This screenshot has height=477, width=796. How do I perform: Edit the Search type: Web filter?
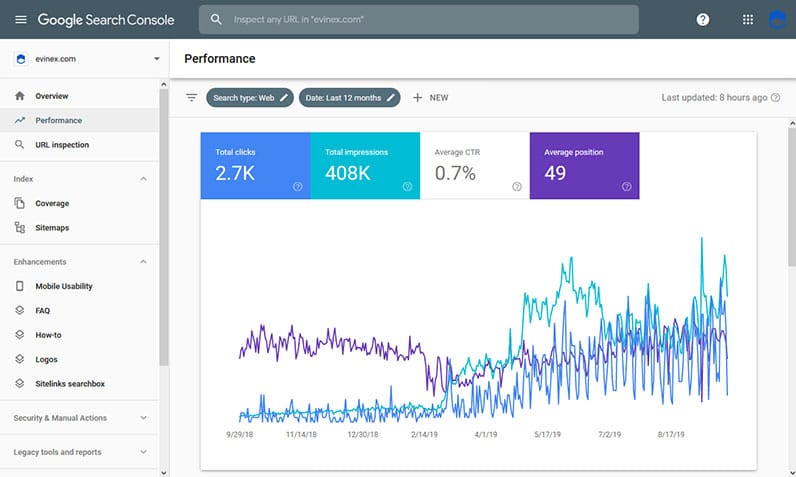[250, 98]
